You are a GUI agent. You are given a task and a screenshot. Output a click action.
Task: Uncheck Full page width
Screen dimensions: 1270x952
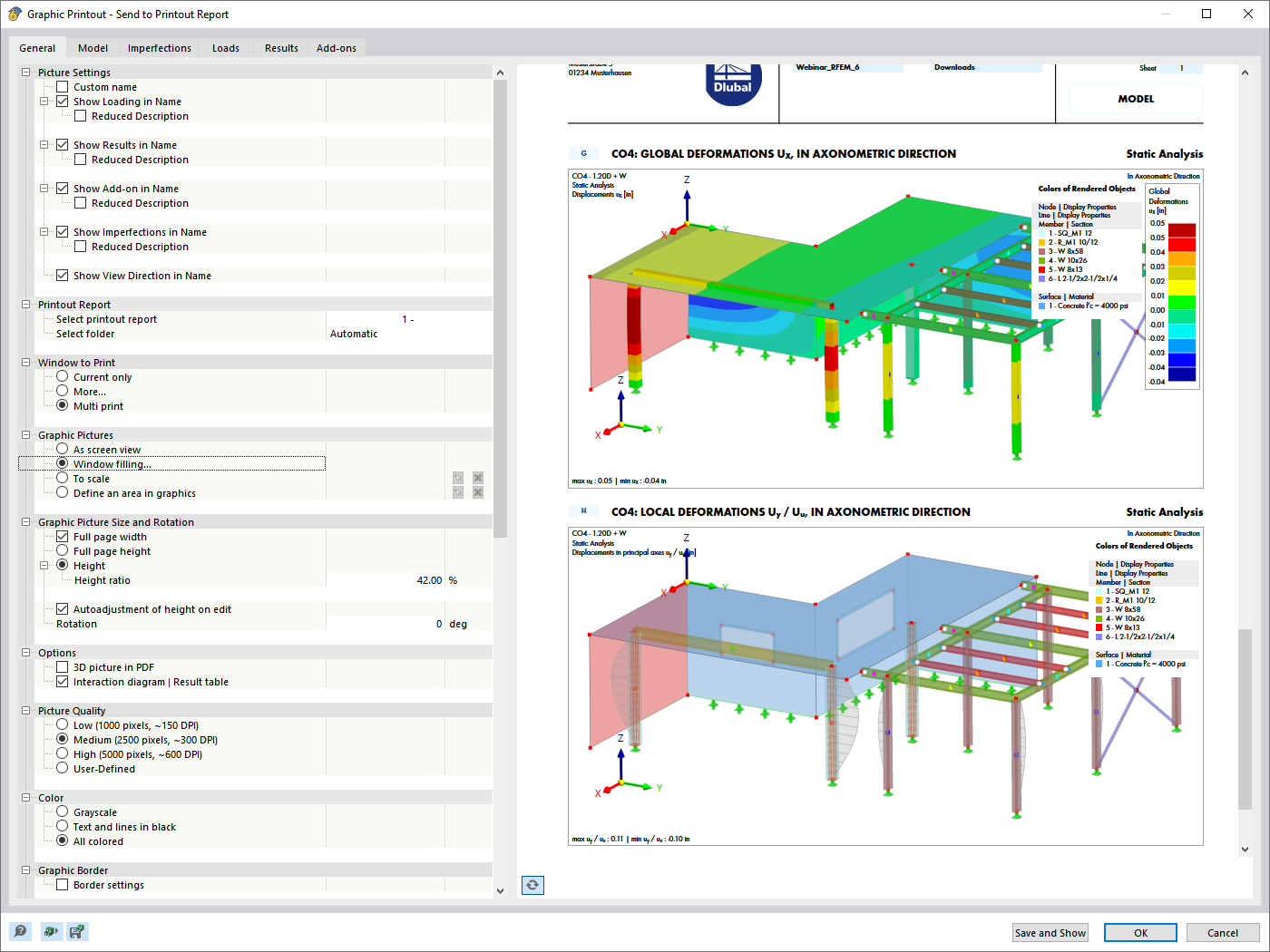(x=63, y=537)
